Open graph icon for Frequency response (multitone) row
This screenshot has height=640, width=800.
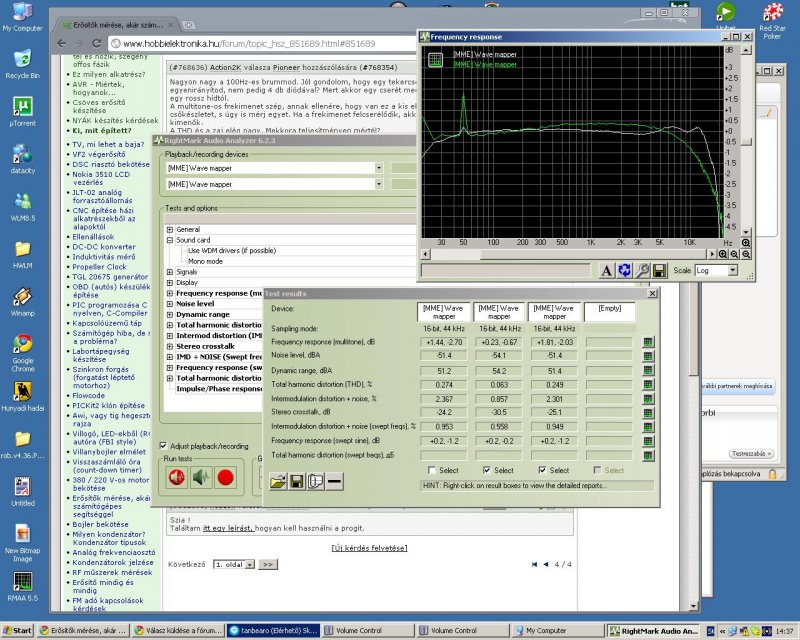pos(648,342)
